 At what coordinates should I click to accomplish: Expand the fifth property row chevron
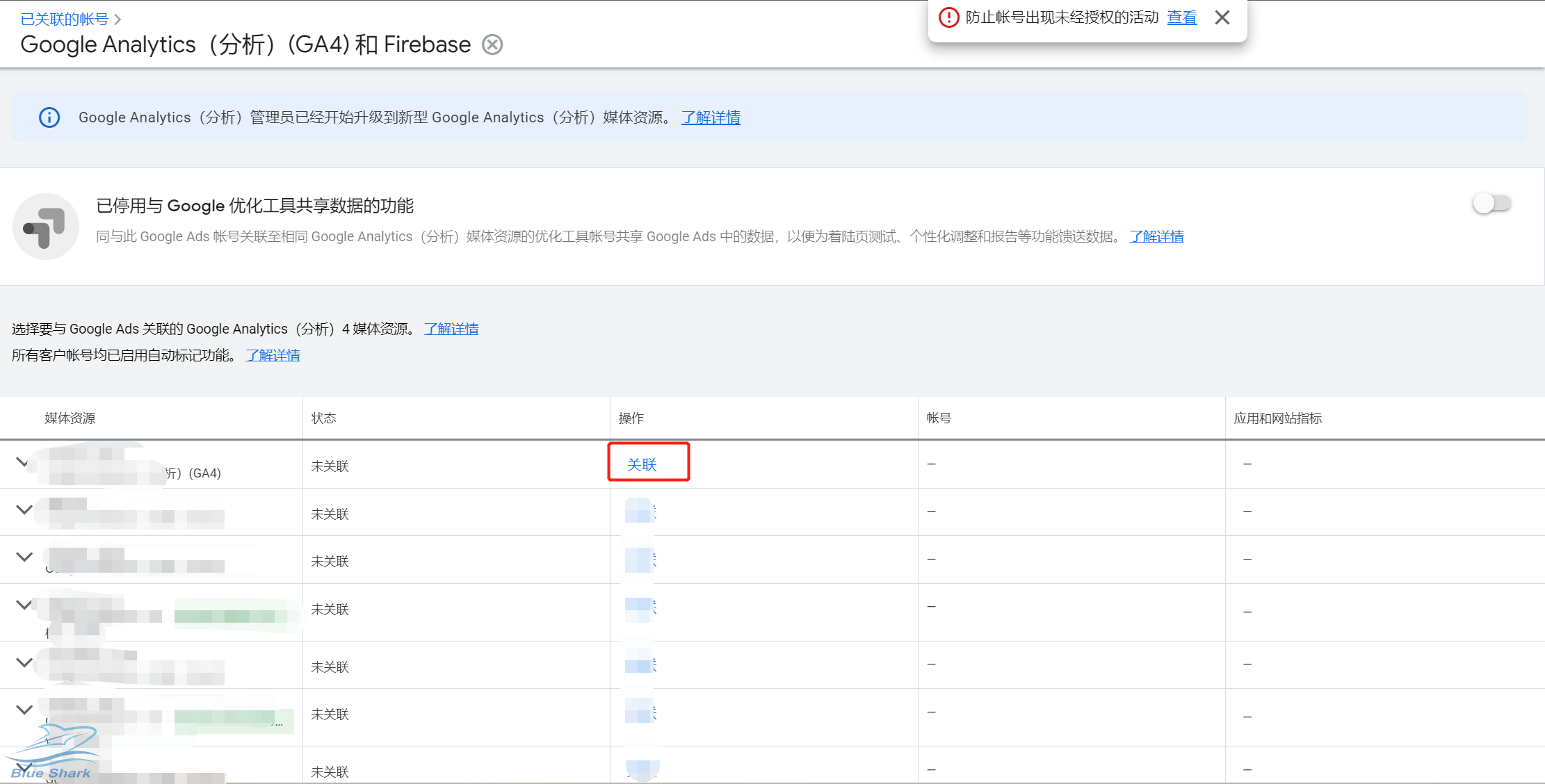24,662
